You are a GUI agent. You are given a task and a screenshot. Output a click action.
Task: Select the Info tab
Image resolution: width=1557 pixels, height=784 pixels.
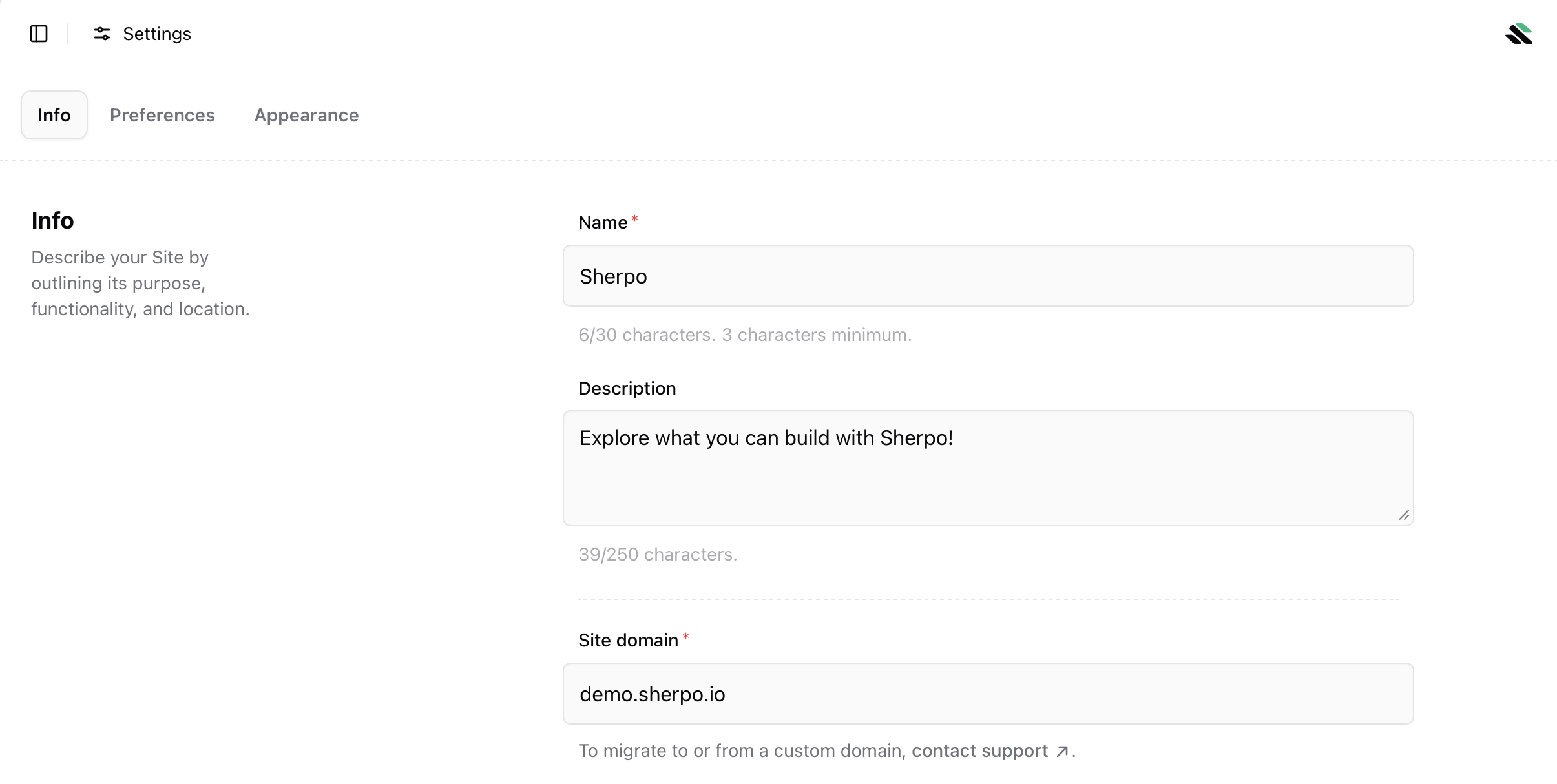point(54,115)
